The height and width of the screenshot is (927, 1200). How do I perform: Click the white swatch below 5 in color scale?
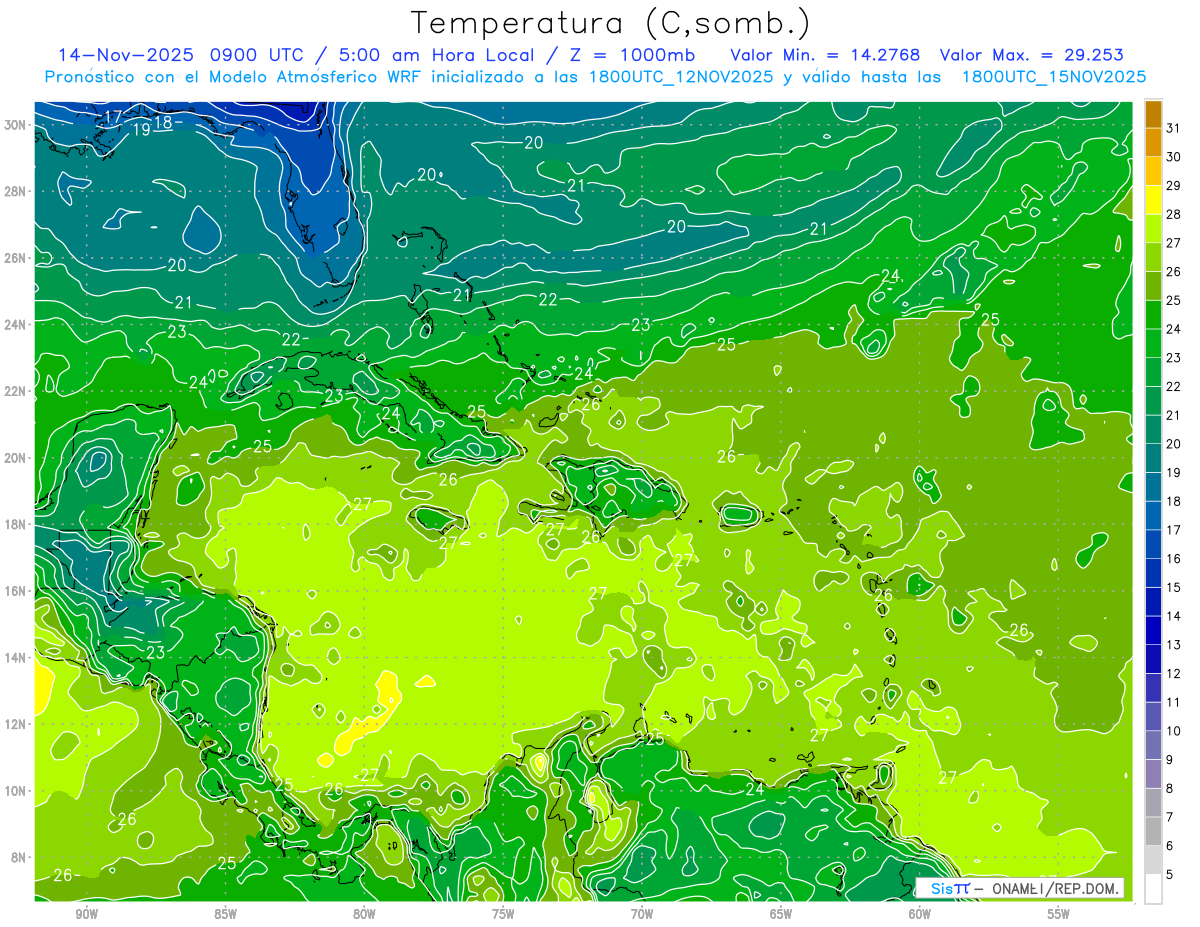click(1153, 889)
